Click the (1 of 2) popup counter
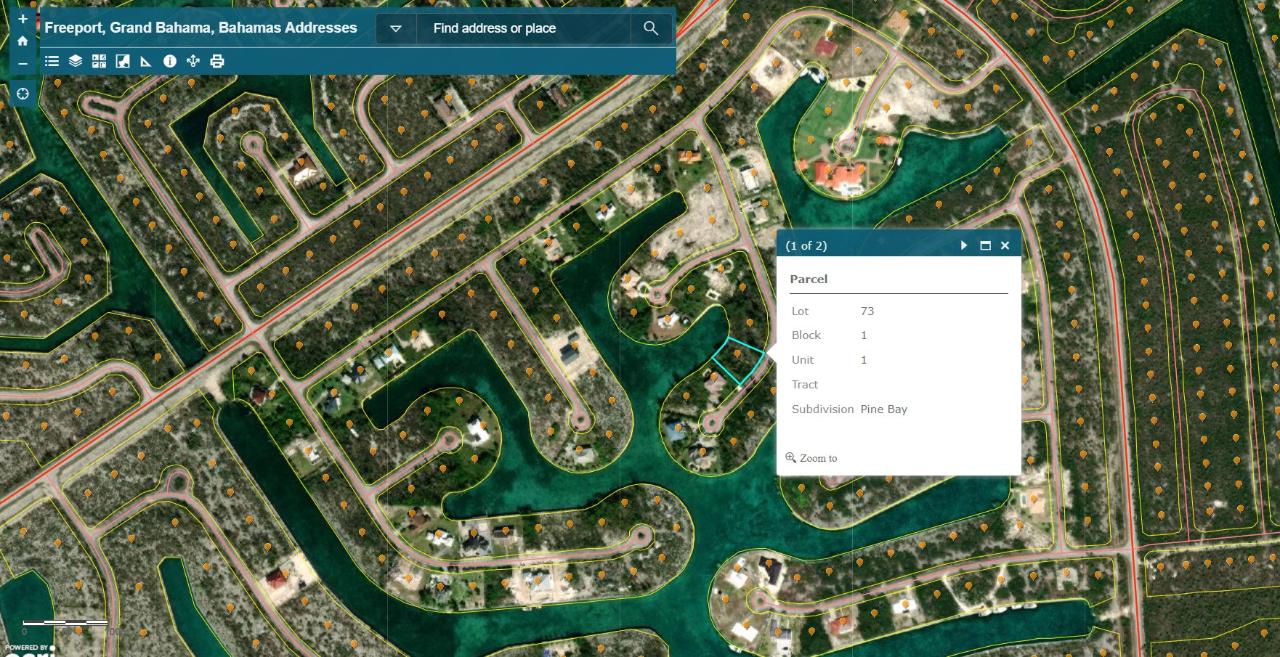 coord(806,245)
